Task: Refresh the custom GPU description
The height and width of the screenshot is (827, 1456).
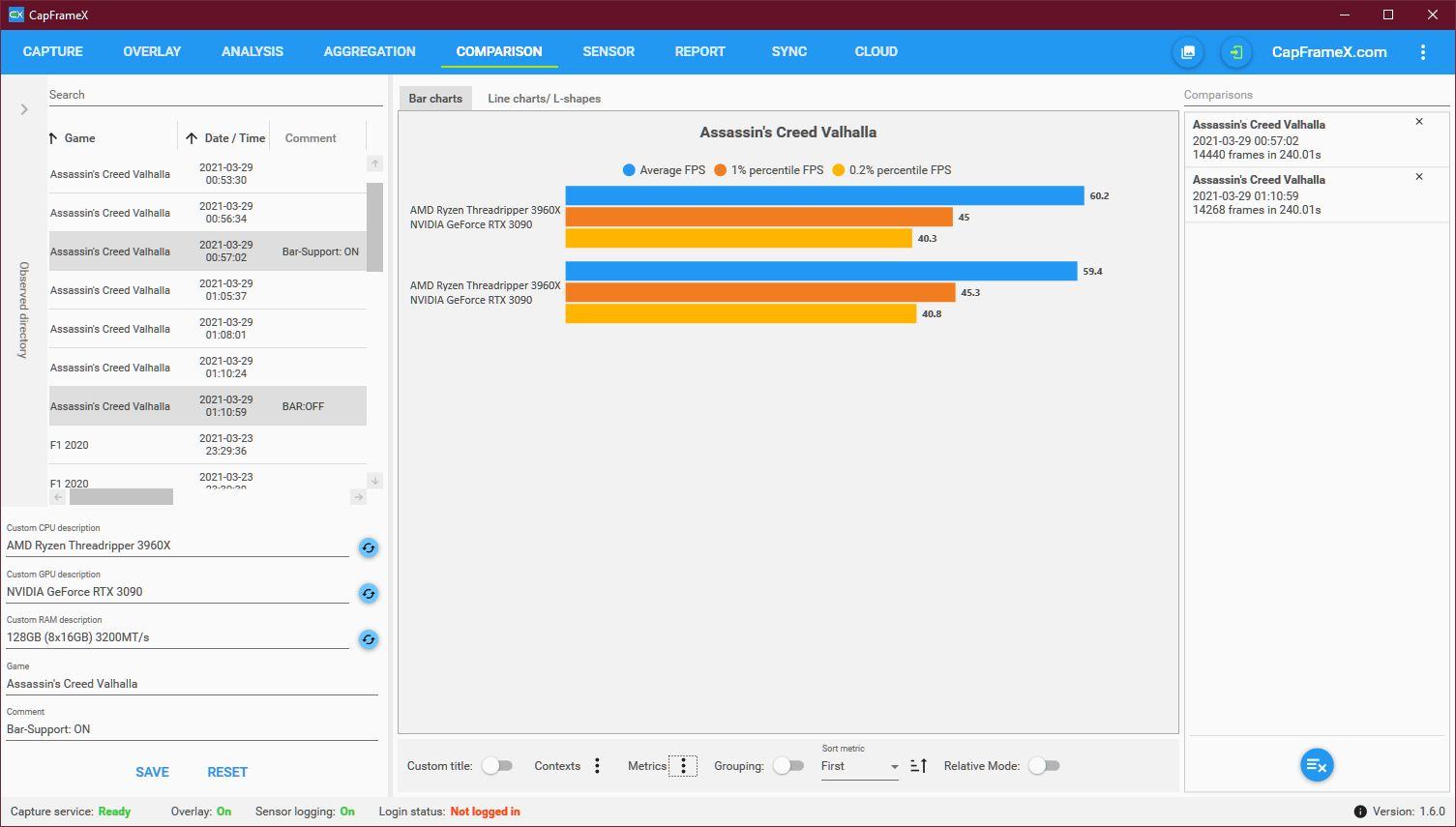Action: tap(369, 593)
